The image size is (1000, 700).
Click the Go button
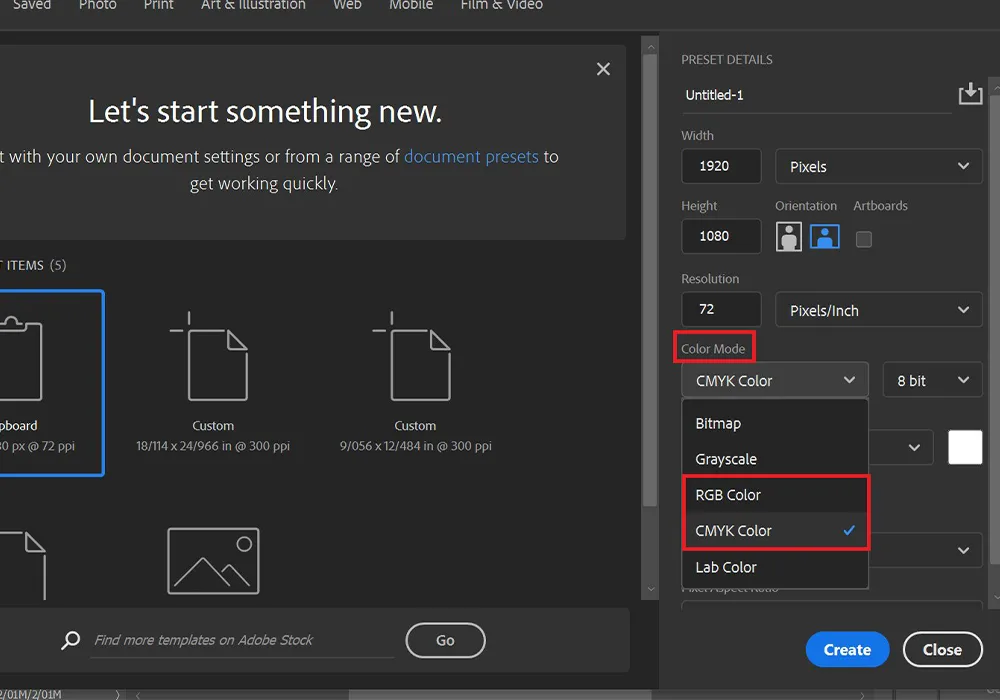tap(445, 640)
